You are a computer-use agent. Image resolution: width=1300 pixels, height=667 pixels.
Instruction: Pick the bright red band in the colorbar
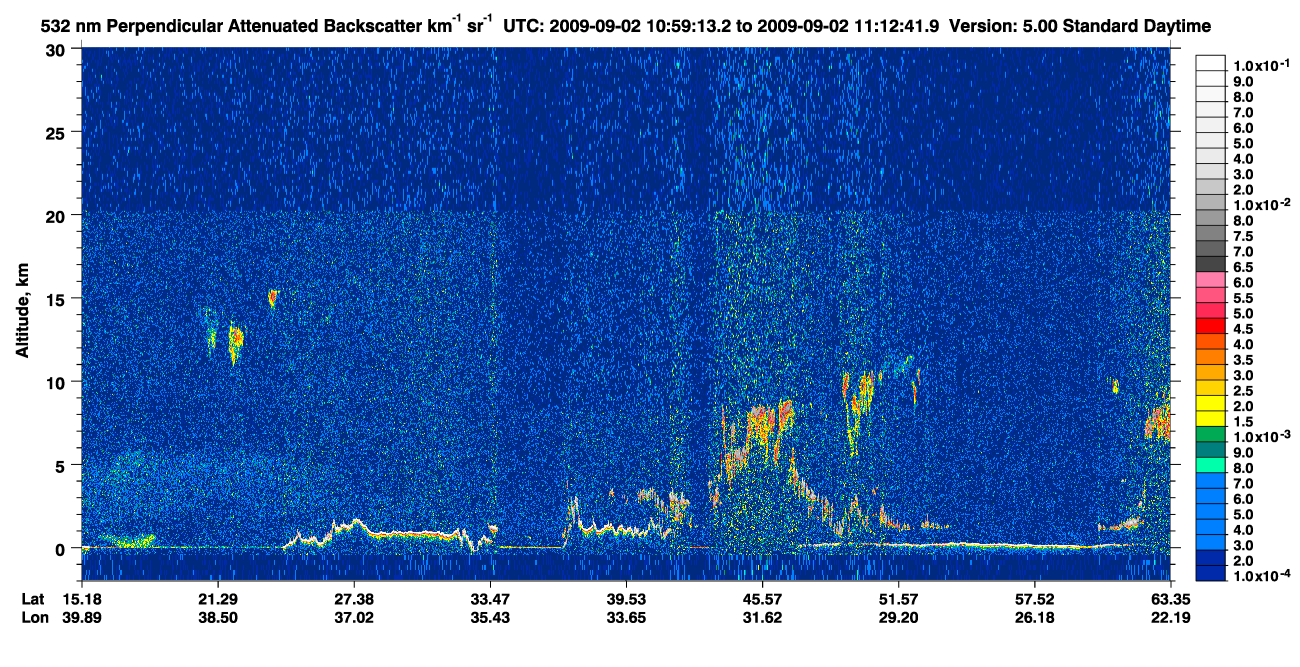point(1210,326)
